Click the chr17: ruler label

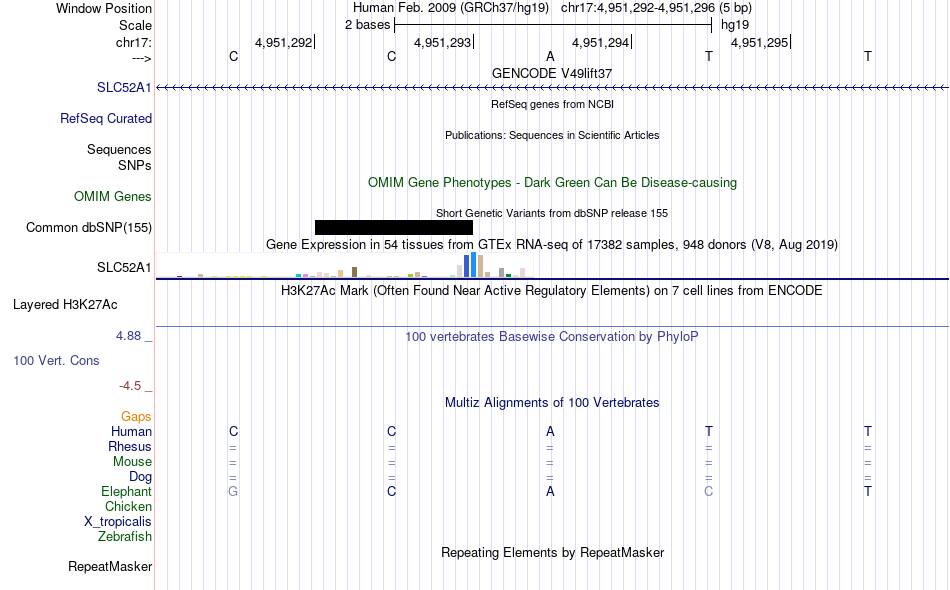click(134, 43)
